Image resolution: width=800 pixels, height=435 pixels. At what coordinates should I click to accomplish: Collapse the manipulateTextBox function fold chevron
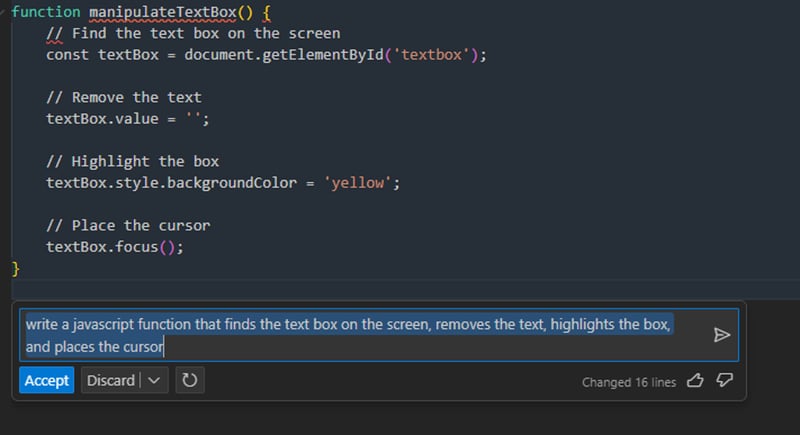click(3, 12)
